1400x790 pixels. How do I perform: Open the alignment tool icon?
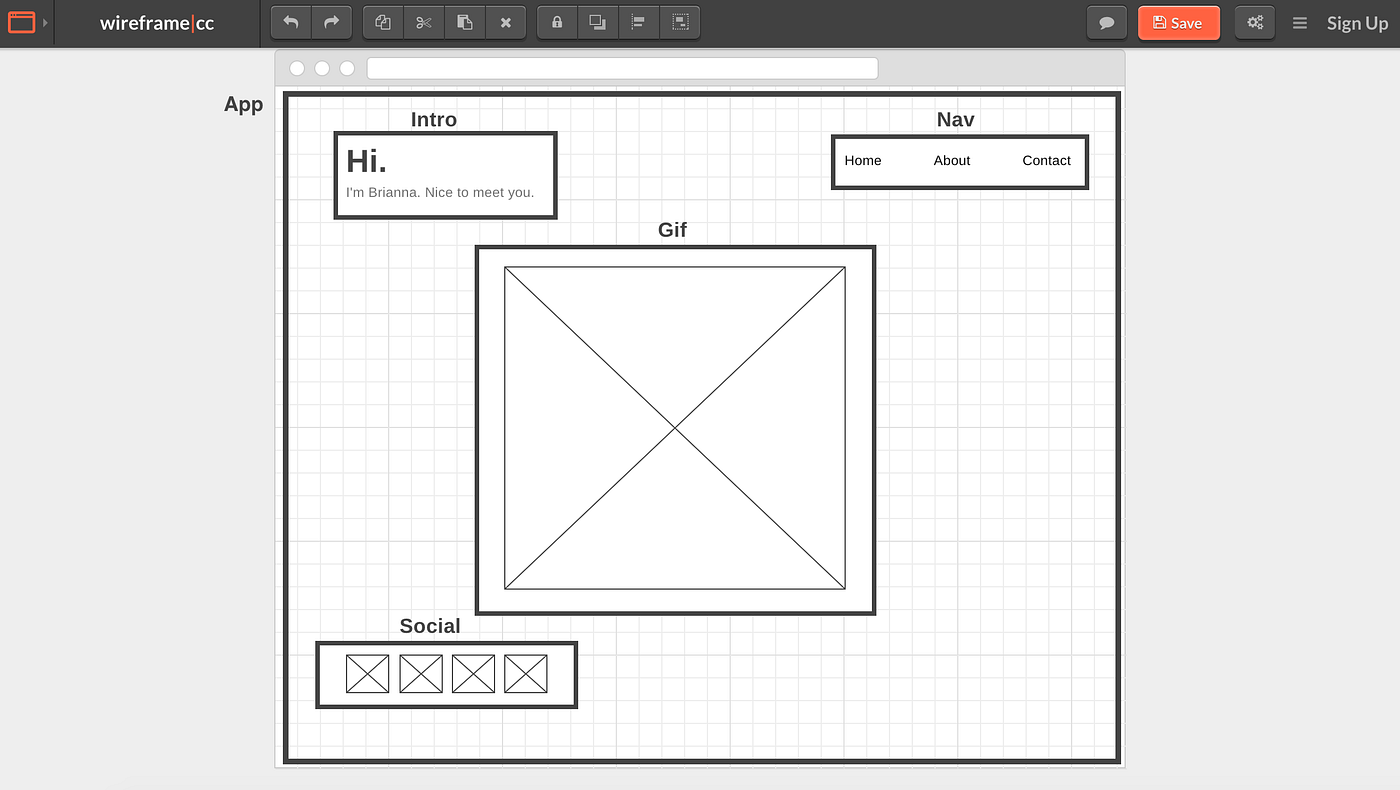pos(639,22)
